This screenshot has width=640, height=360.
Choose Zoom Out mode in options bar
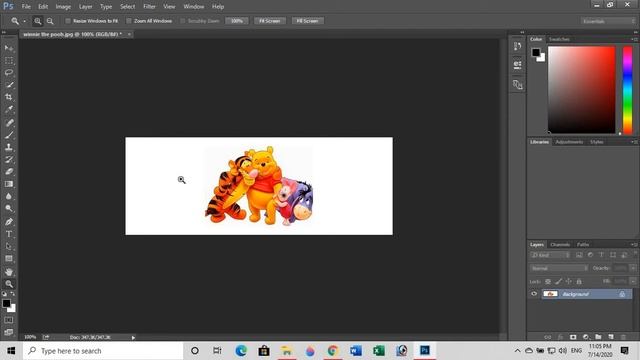coord(50,21)
